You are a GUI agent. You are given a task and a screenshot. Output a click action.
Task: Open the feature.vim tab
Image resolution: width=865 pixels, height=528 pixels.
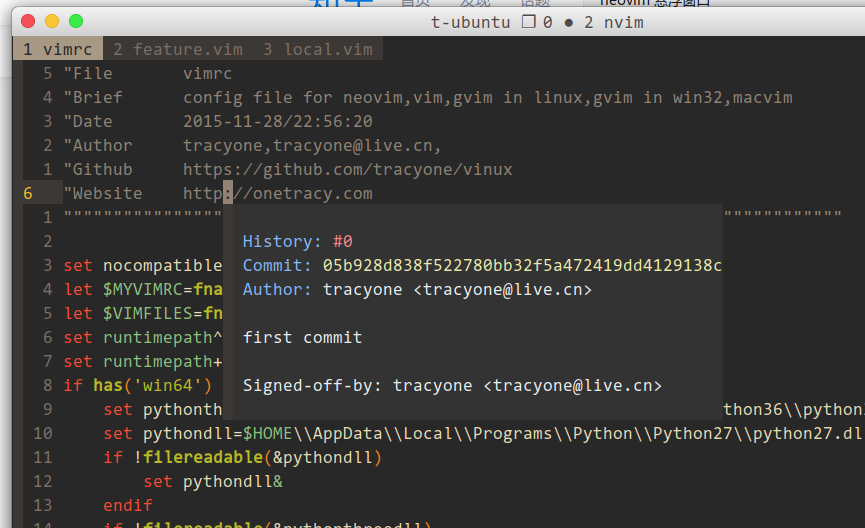tap(178, 49)
